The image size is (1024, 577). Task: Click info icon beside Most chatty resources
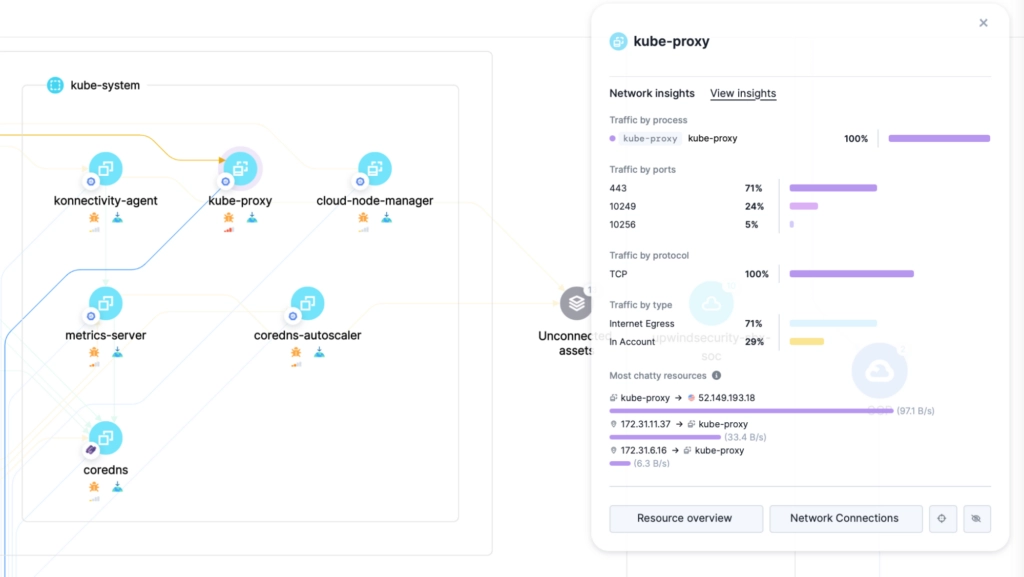click(x=716, y=375)
